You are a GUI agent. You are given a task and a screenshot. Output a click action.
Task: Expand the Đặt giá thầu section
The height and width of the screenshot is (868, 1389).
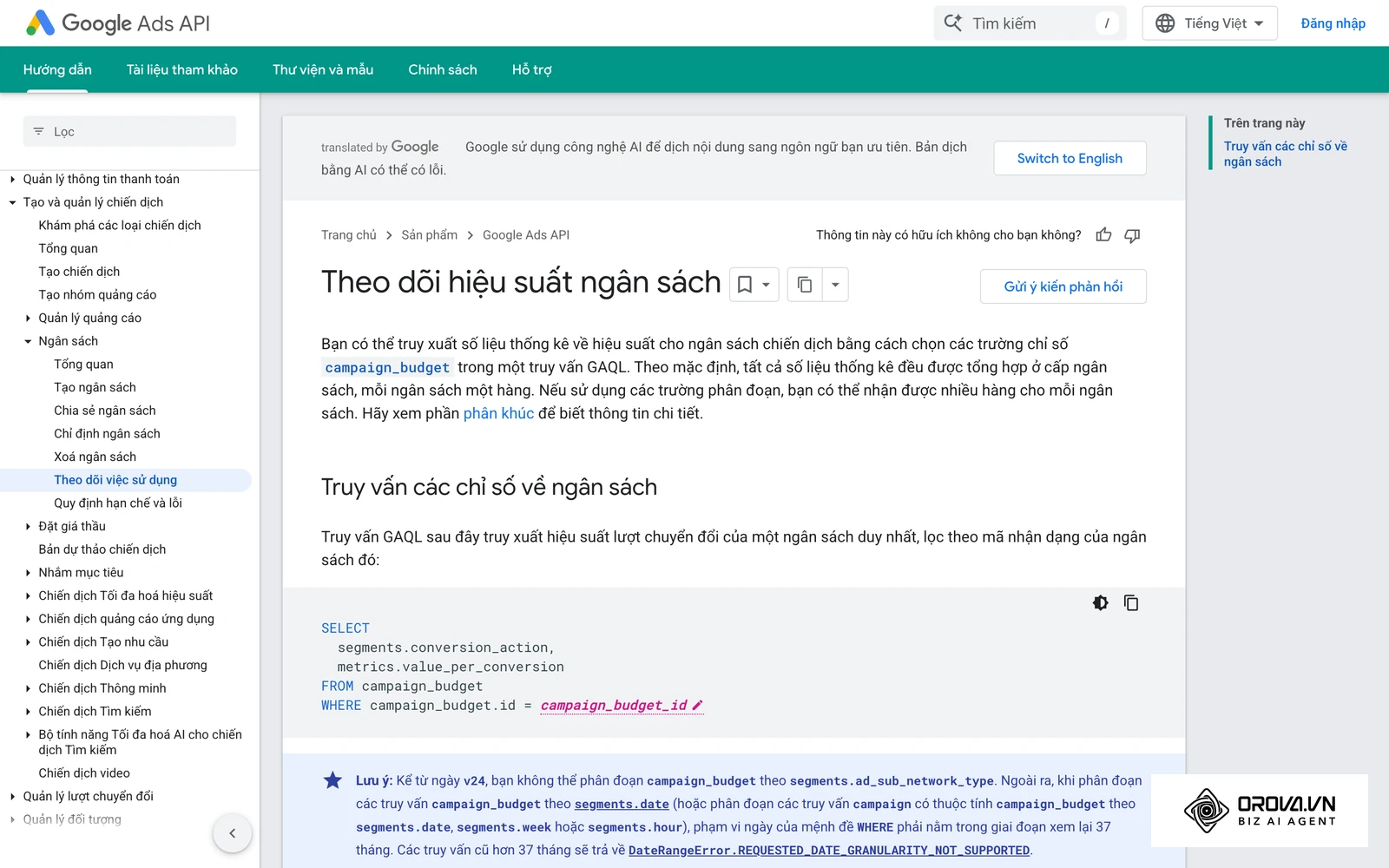pos(28,527)
